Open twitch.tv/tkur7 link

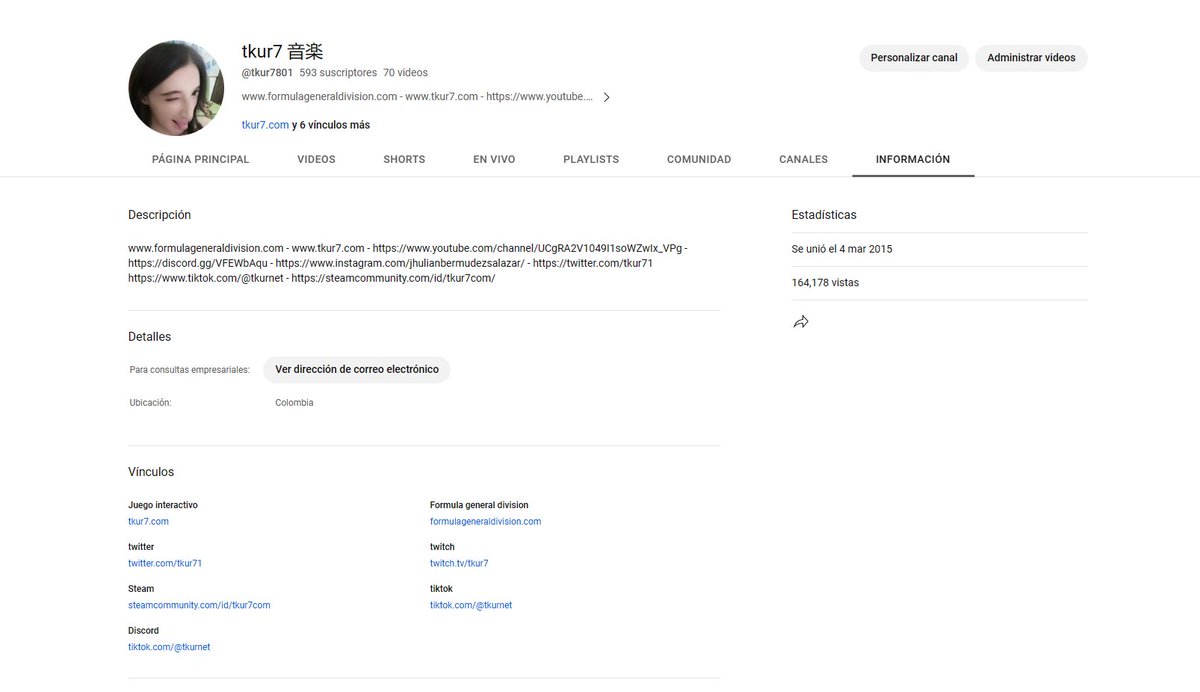[x=459, y=564]
